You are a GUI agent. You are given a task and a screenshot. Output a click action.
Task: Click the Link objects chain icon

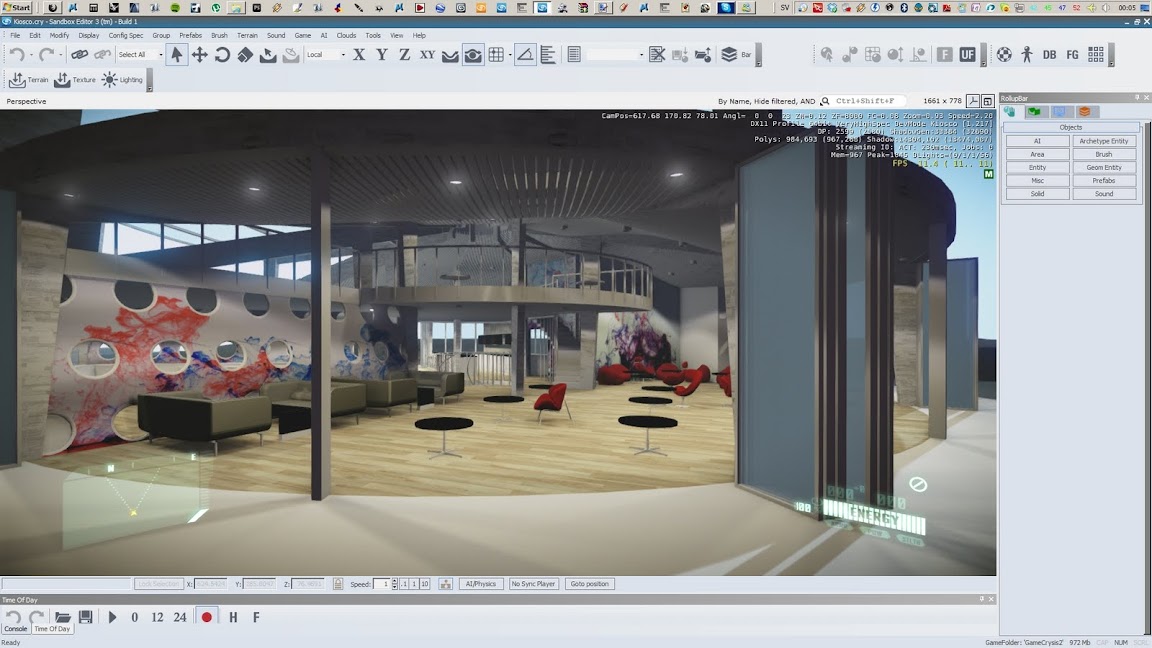pos(79,55)
